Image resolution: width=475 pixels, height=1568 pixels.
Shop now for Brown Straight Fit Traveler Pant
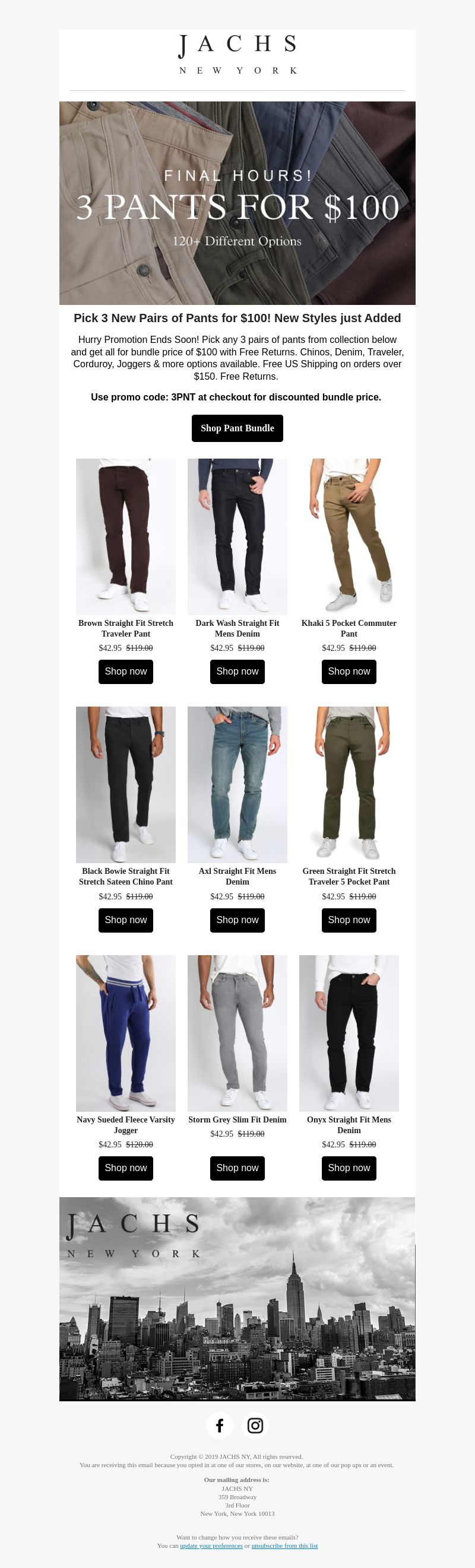(x=125, y=672)
